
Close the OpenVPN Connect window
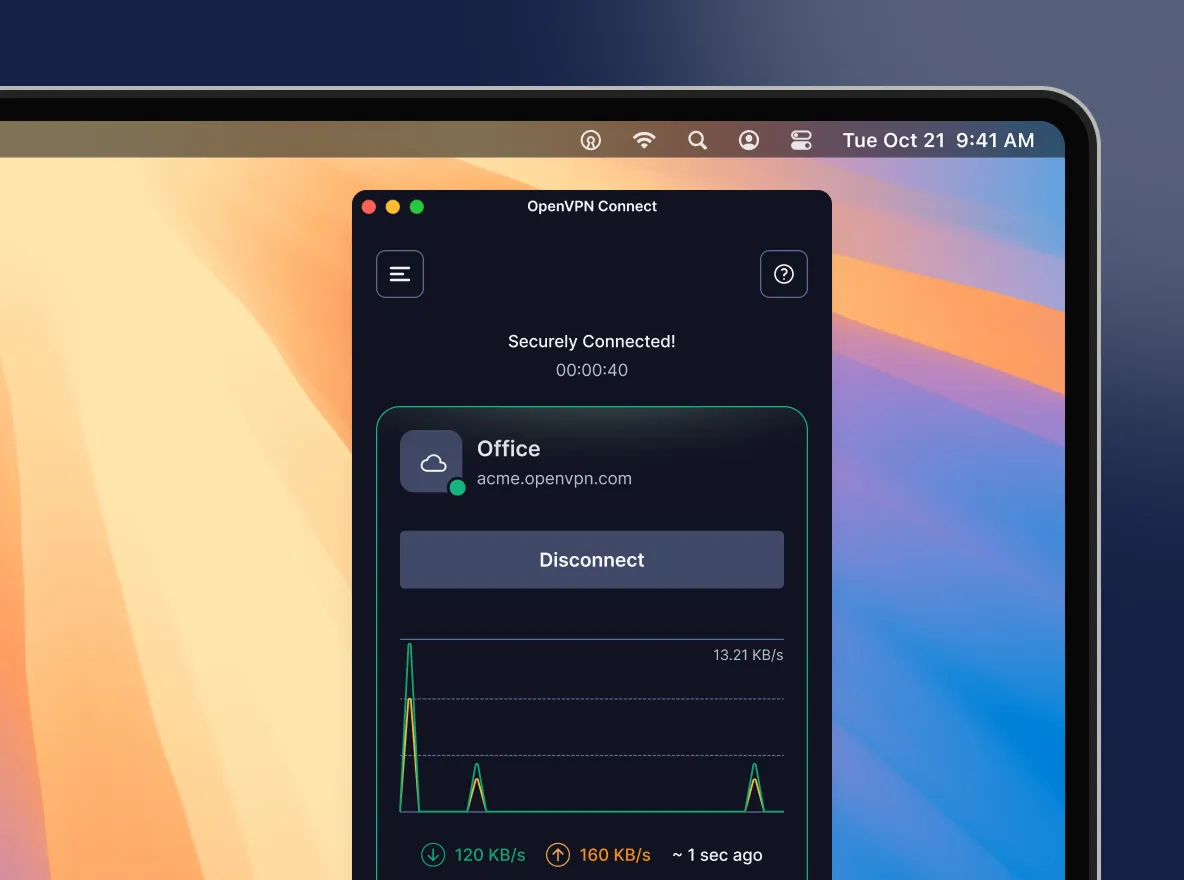[369, 207]
